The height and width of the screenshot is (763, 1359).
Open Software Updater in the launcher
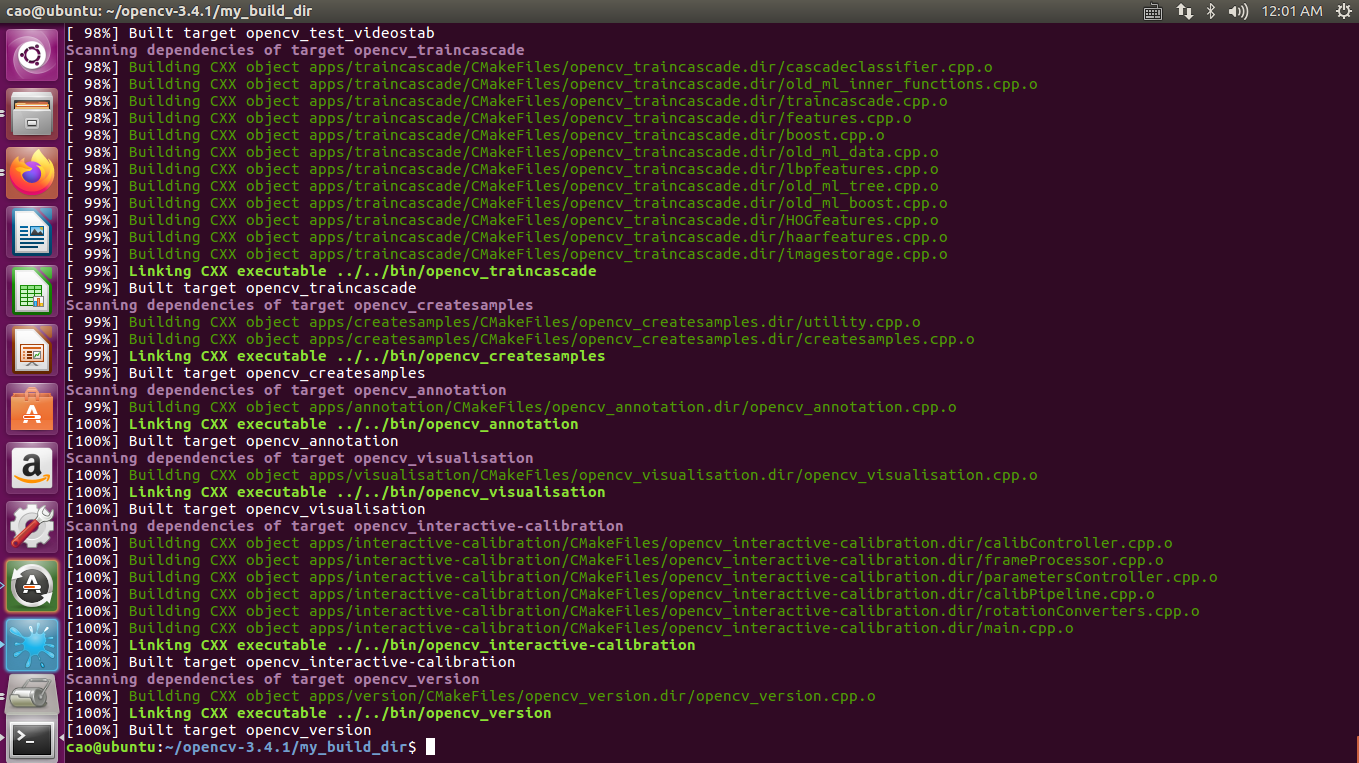pyautogui.click(x=32, y=587)
